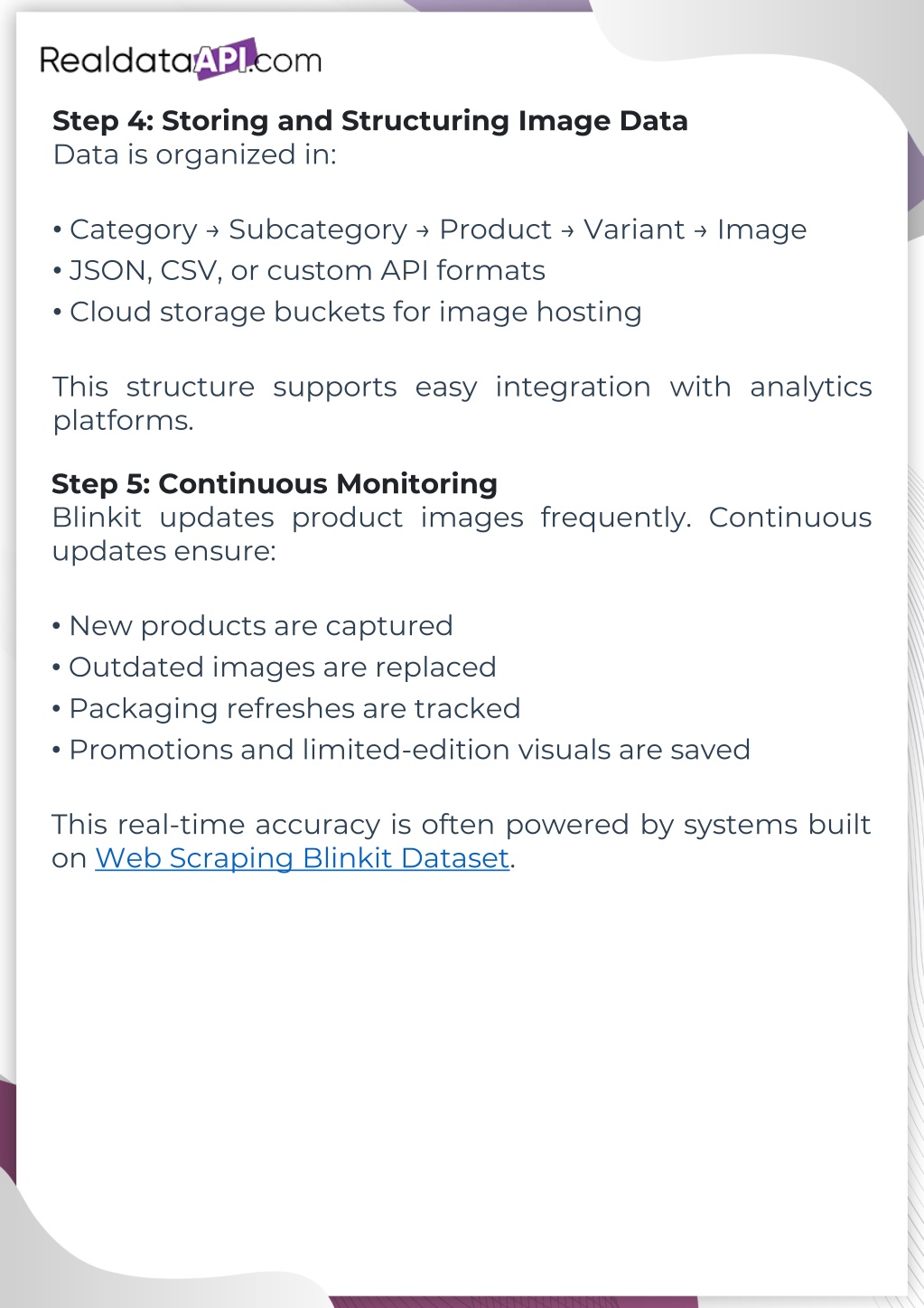Click the Cloud storage buckets bullet line

(x=355, y=313)
